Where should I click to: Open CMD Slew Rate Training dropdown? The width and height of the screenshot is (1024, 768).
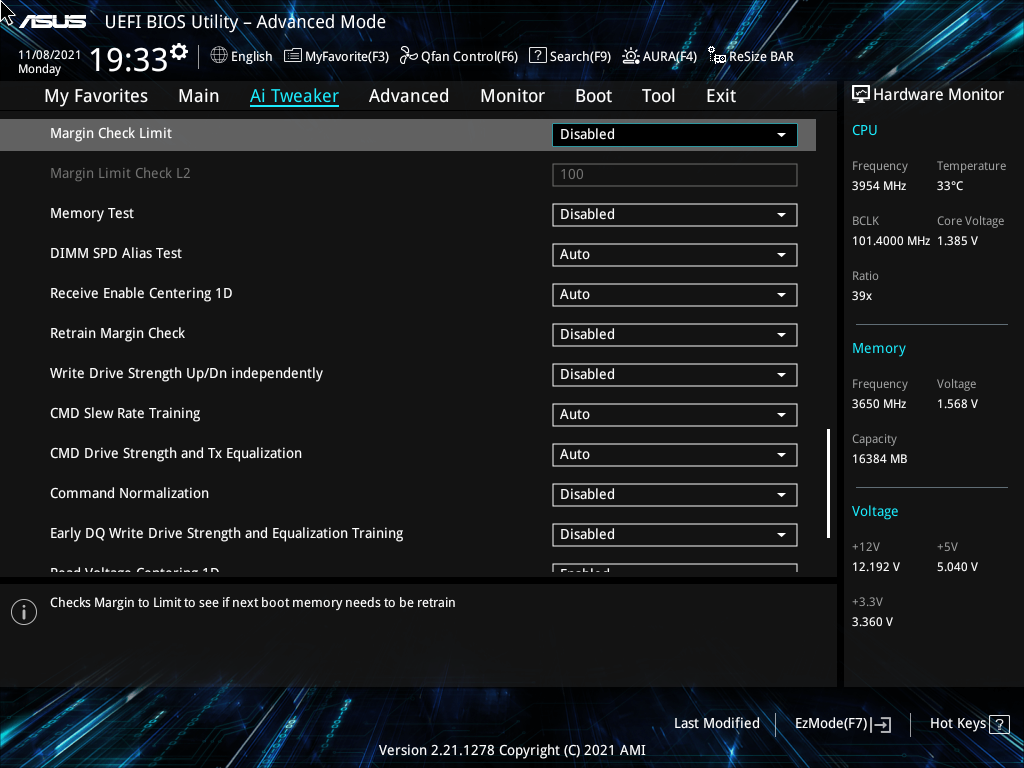point(675,415)
